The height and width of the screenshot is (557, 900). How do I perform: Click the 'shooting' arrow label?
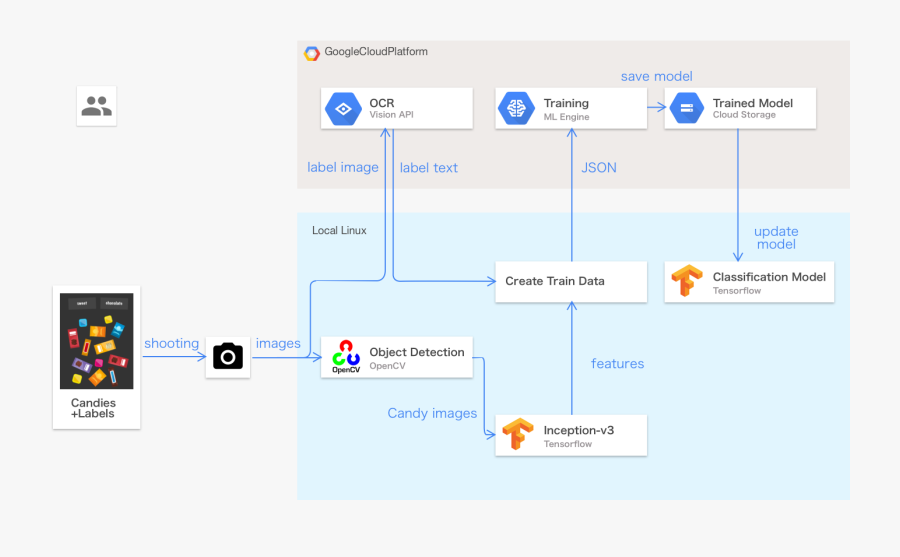tap(171, 344)
